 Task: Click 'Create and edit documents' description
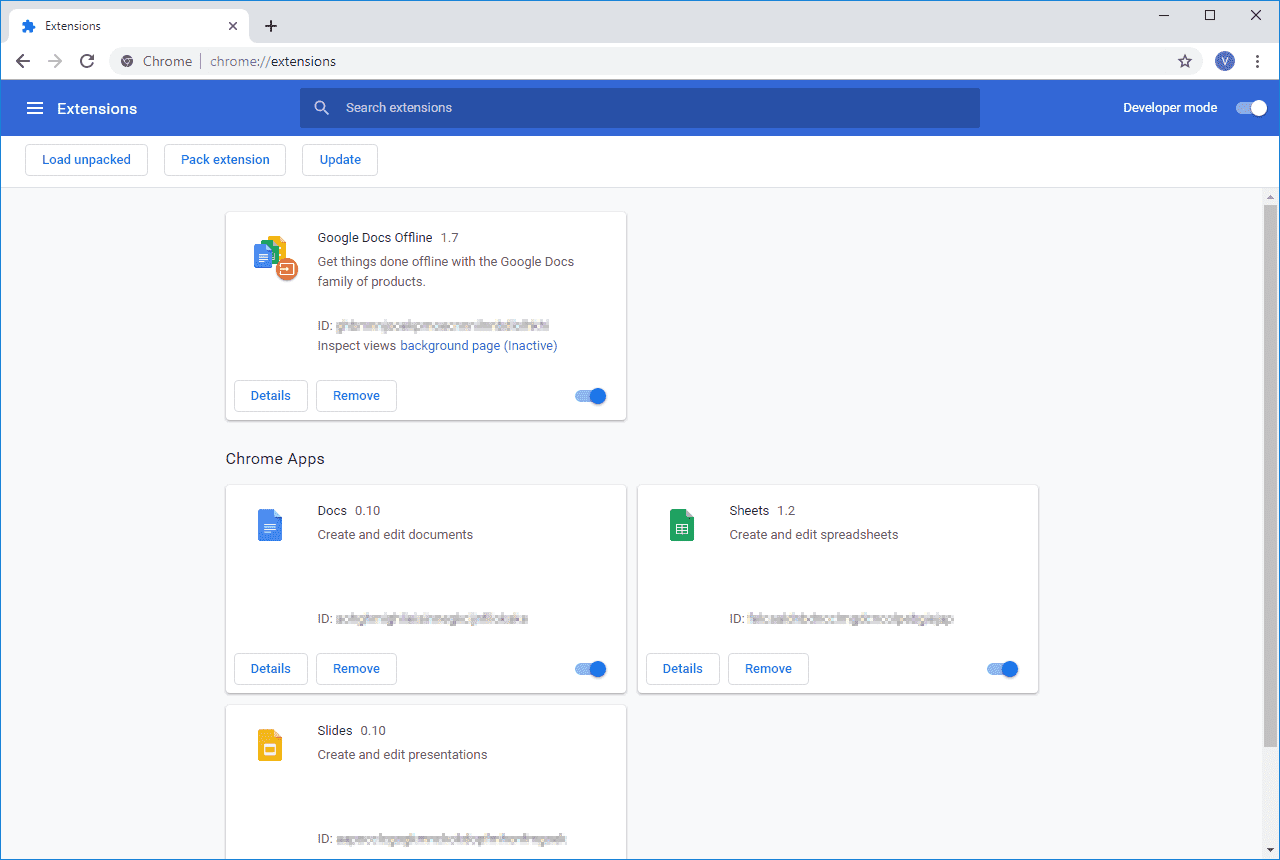click(395, 535)
